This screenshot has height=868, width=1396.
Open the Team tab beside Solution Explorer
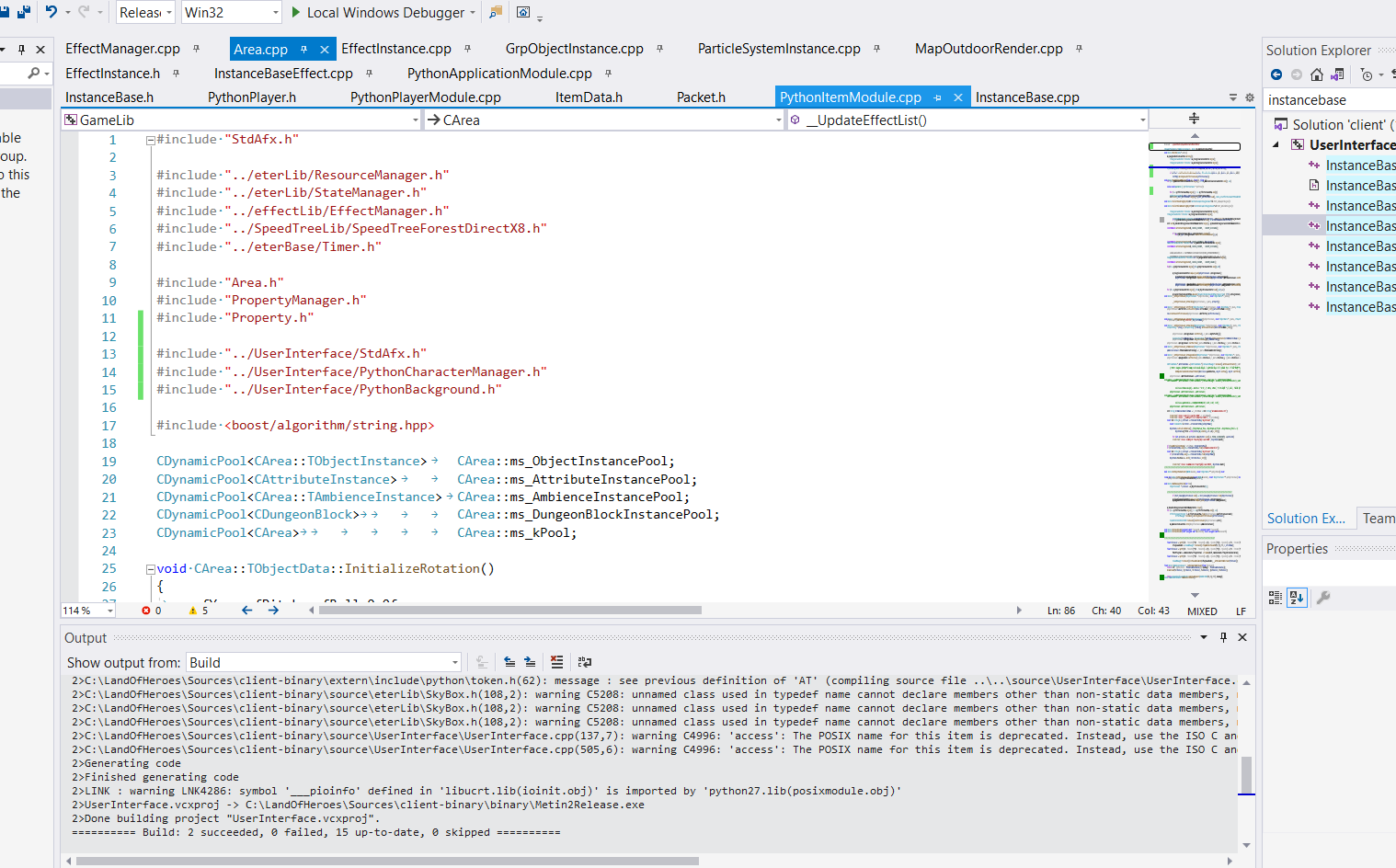click(1378, 519)
